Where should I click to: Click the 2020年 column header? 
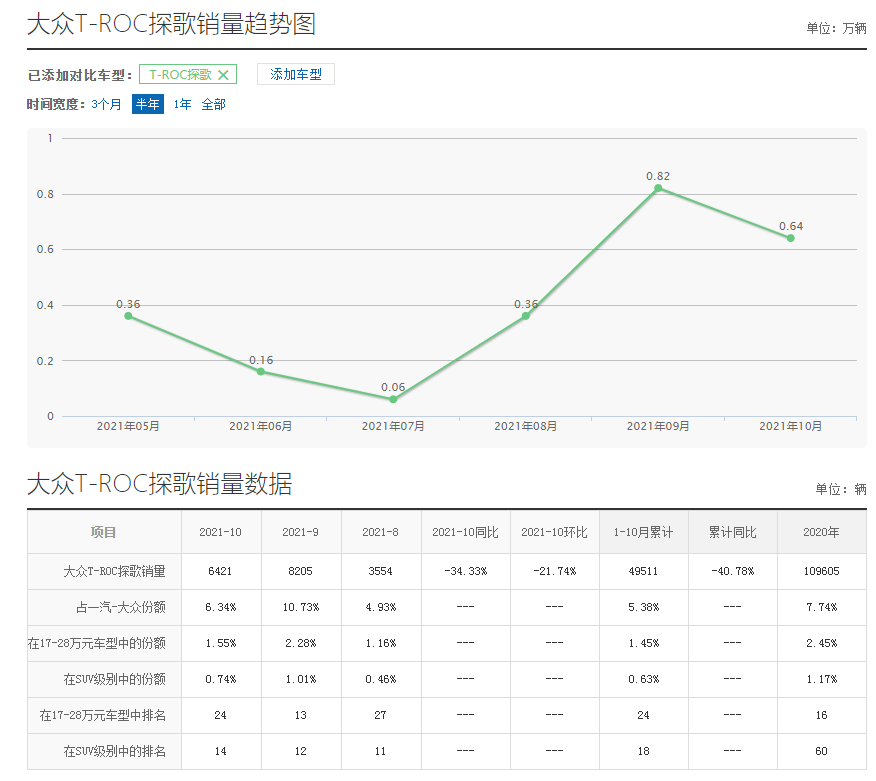point(821,532)
